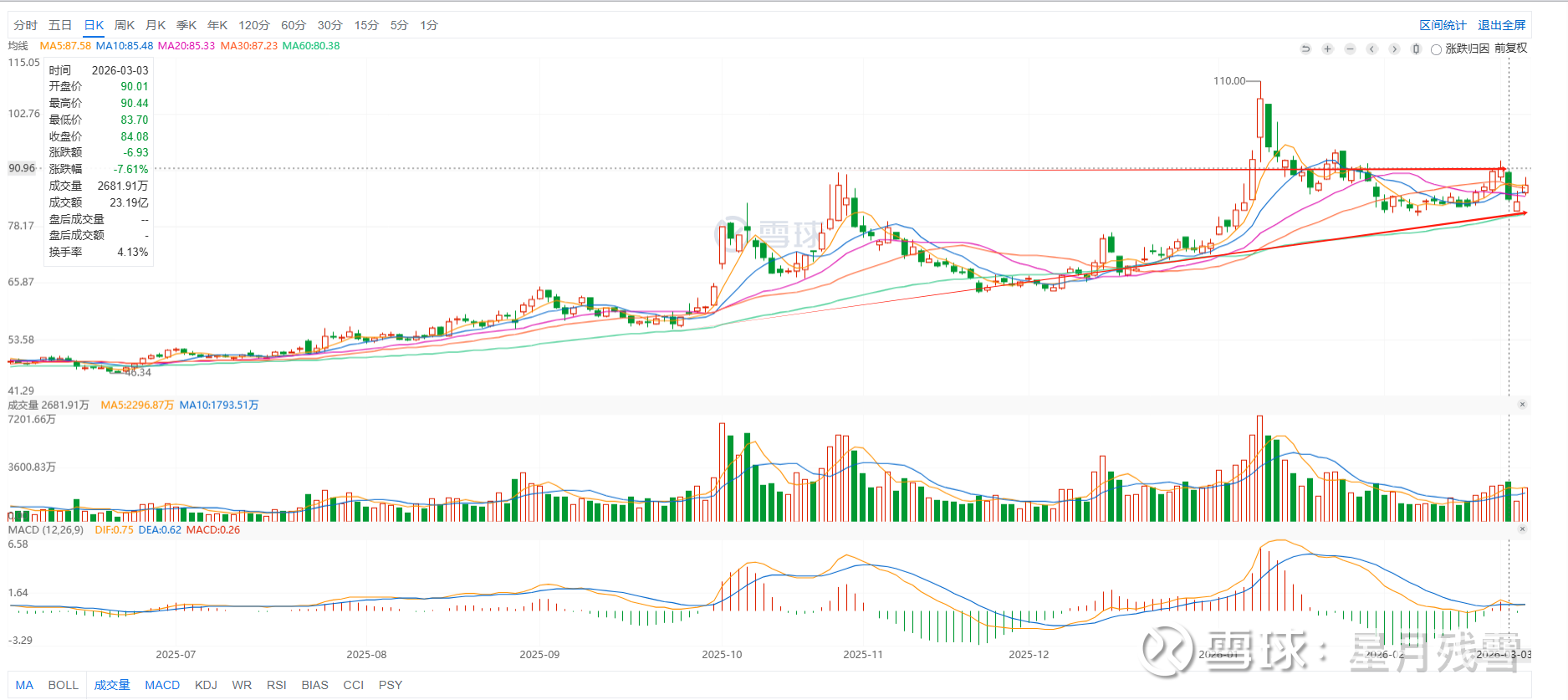Shift the chart later with the right chevron icon
1568x700 pixels.
1394,49
